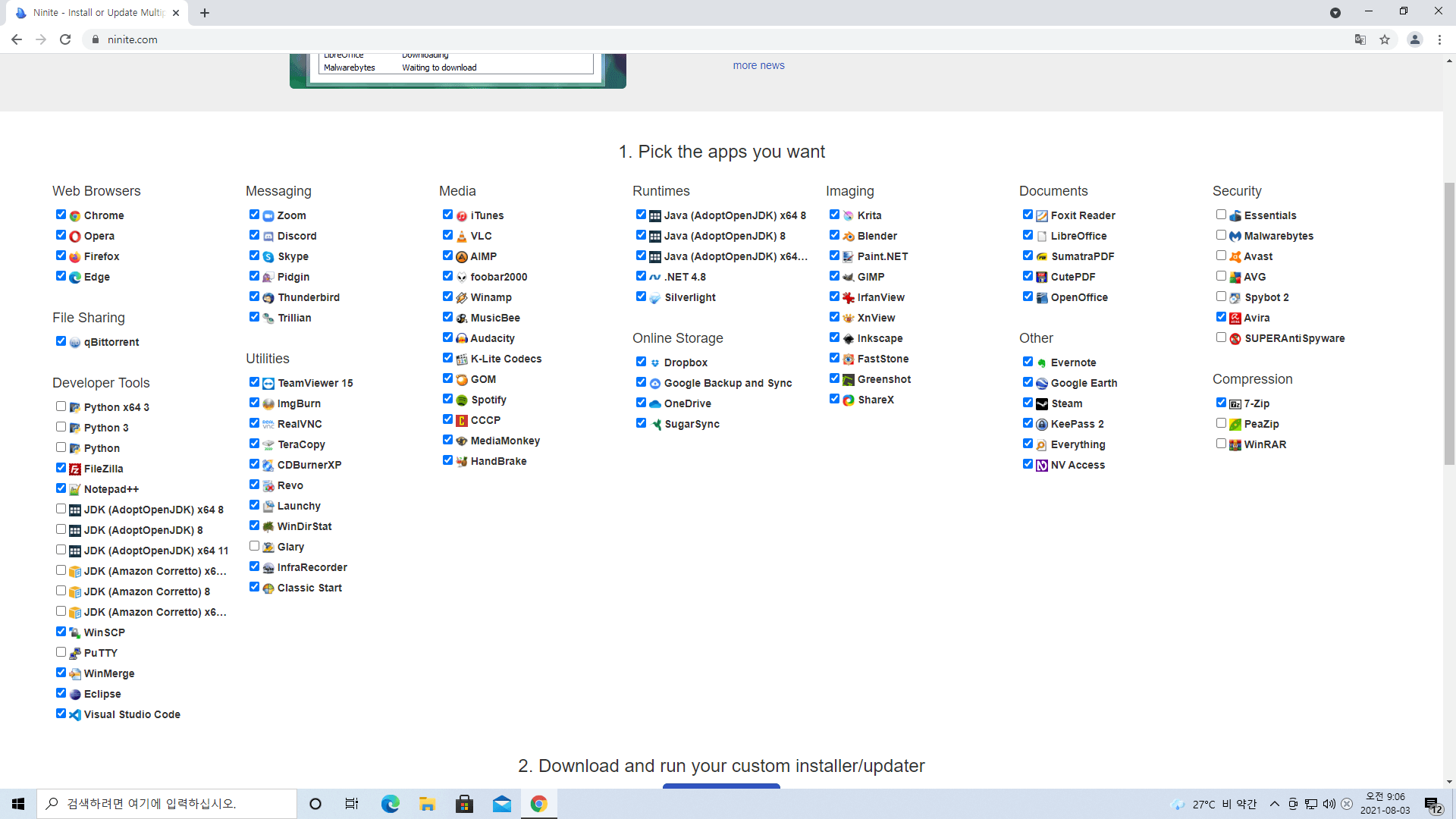Image resolution: width=1456 pixels, height=819 pixels.
Task: Click the Evernote icon under Other
Action: point(1042,363)
